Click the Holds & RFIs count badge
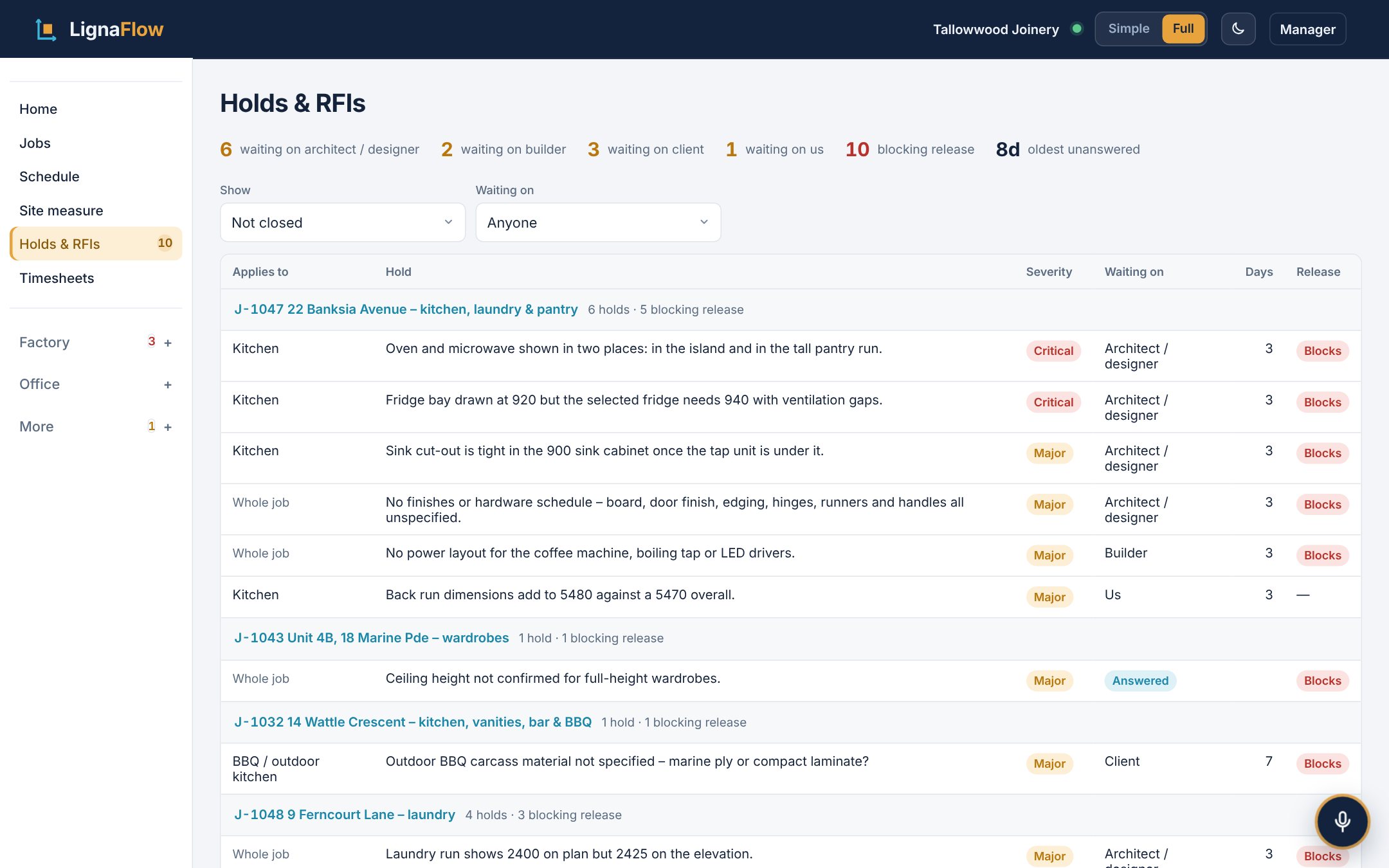1389x868 pixels. 165,243
